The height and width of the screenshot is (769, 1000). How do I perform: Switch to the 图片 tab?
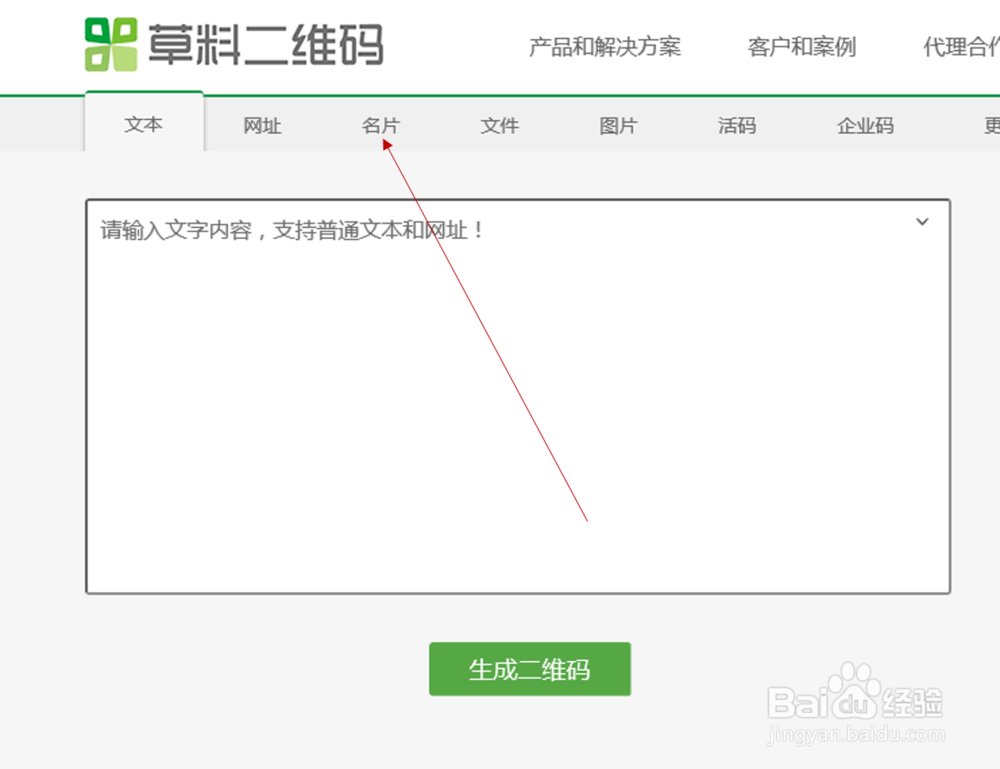click(617, 125)
